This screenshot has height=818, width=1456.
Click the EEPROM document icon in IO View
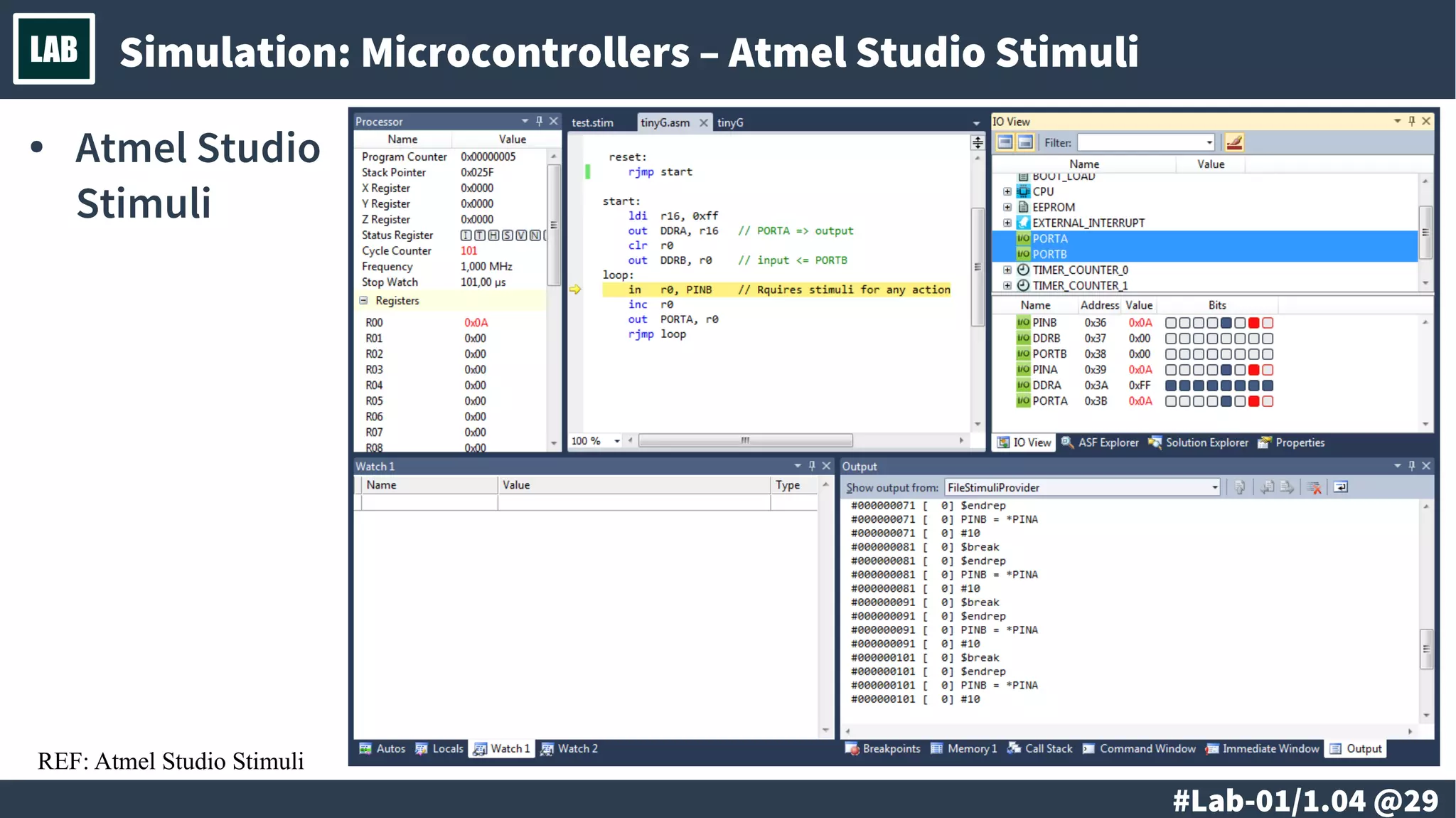click(x=1023, y=207)
